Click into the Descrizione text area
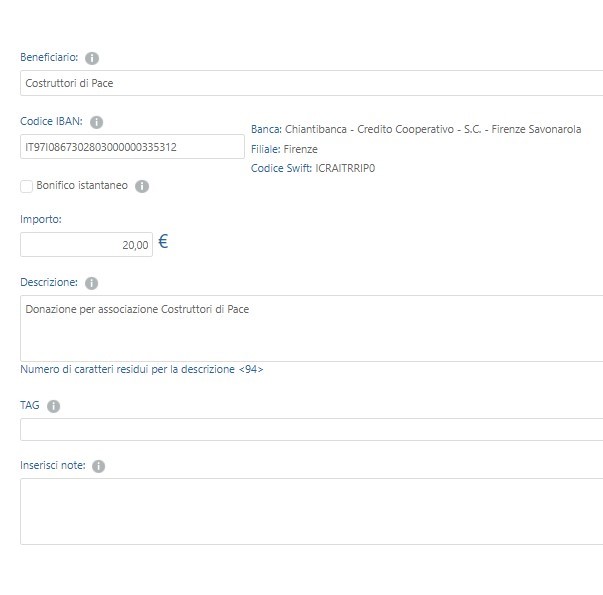603x595 pixels. 311,328
